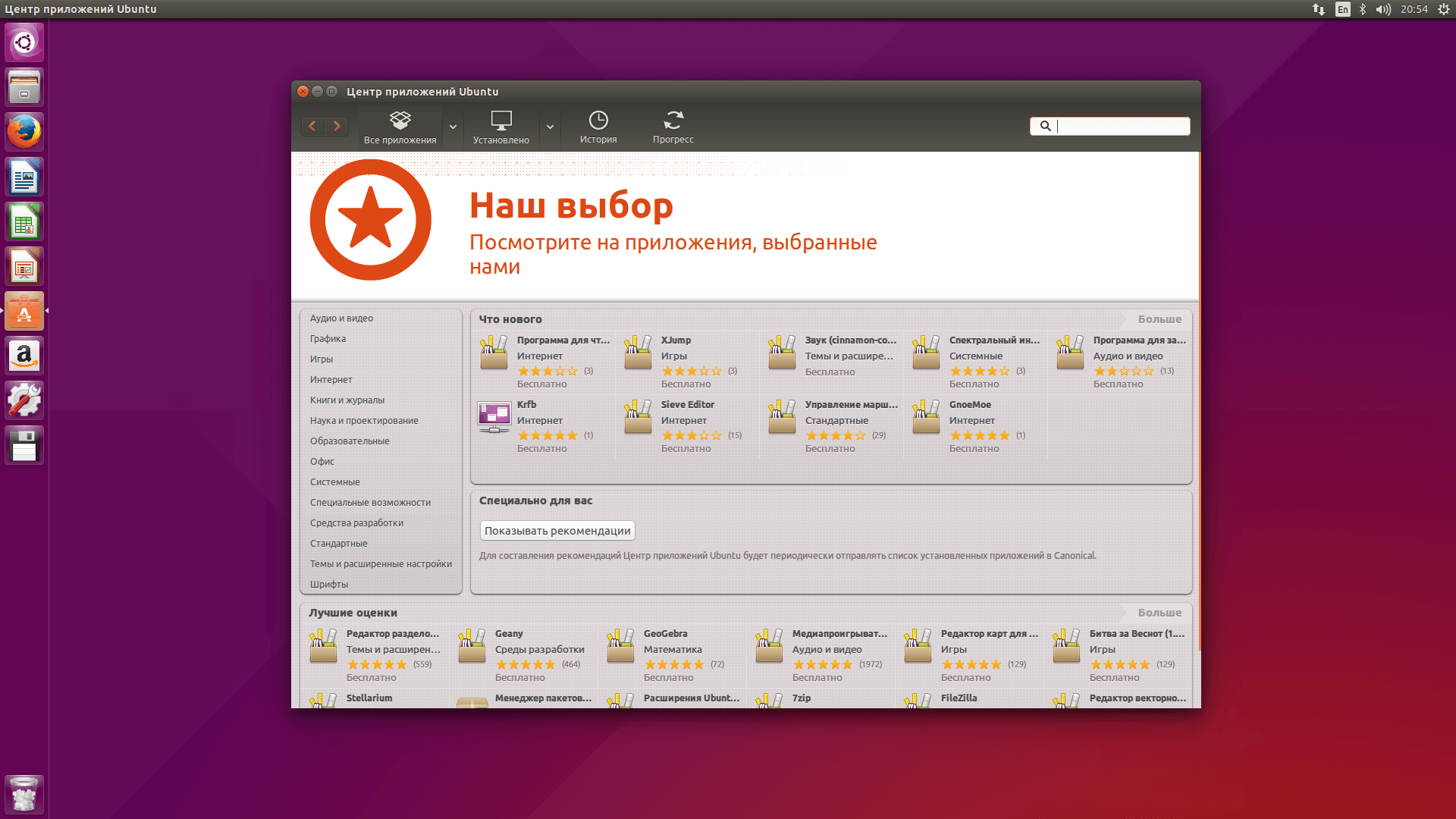Screen dimensions: 1456x819
Task: Open the Образовательные category
Action: pos(350,441)
